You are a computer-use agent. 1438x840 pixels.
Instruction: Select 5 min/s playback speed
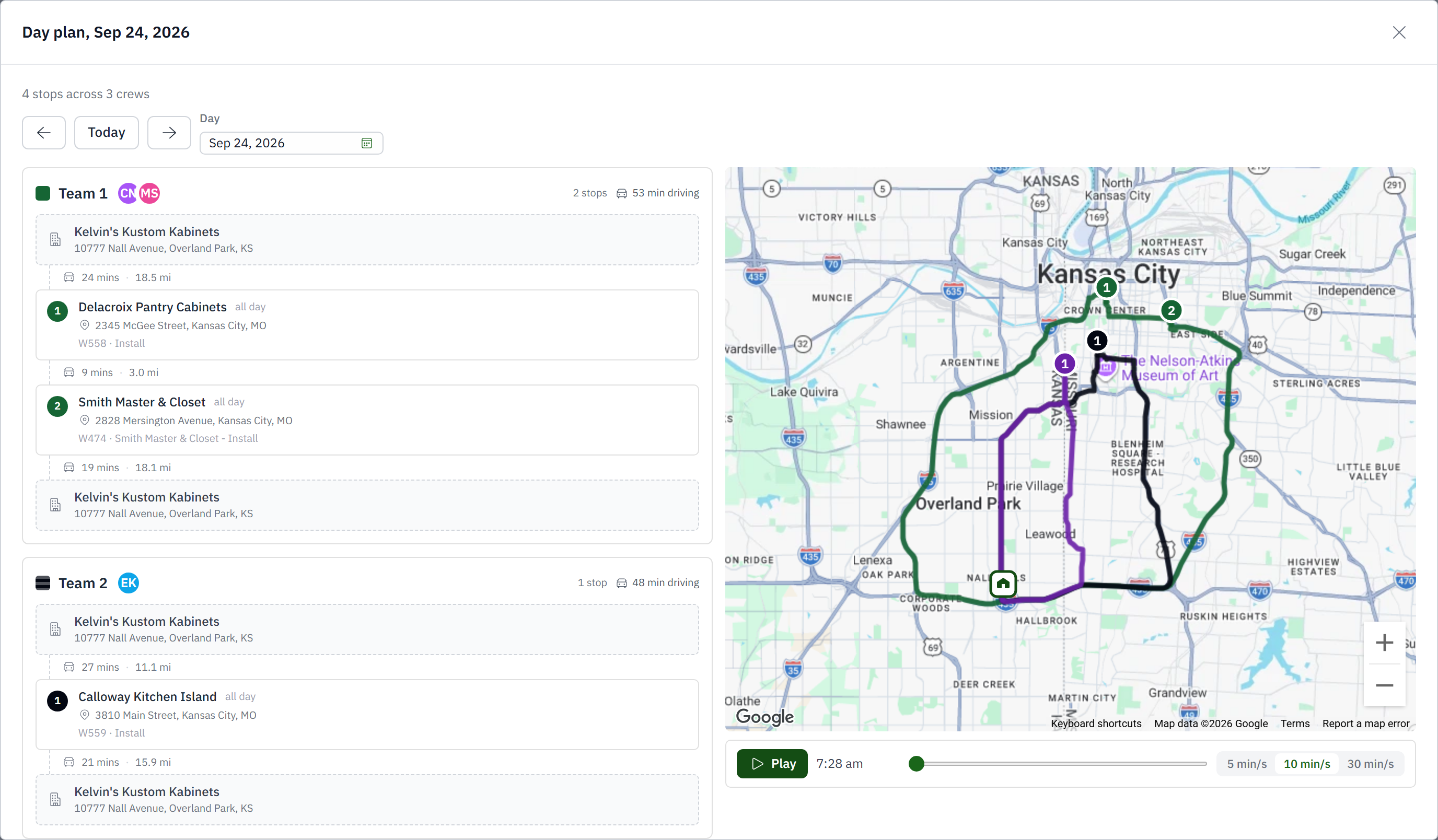click(x=1247, y=764)
